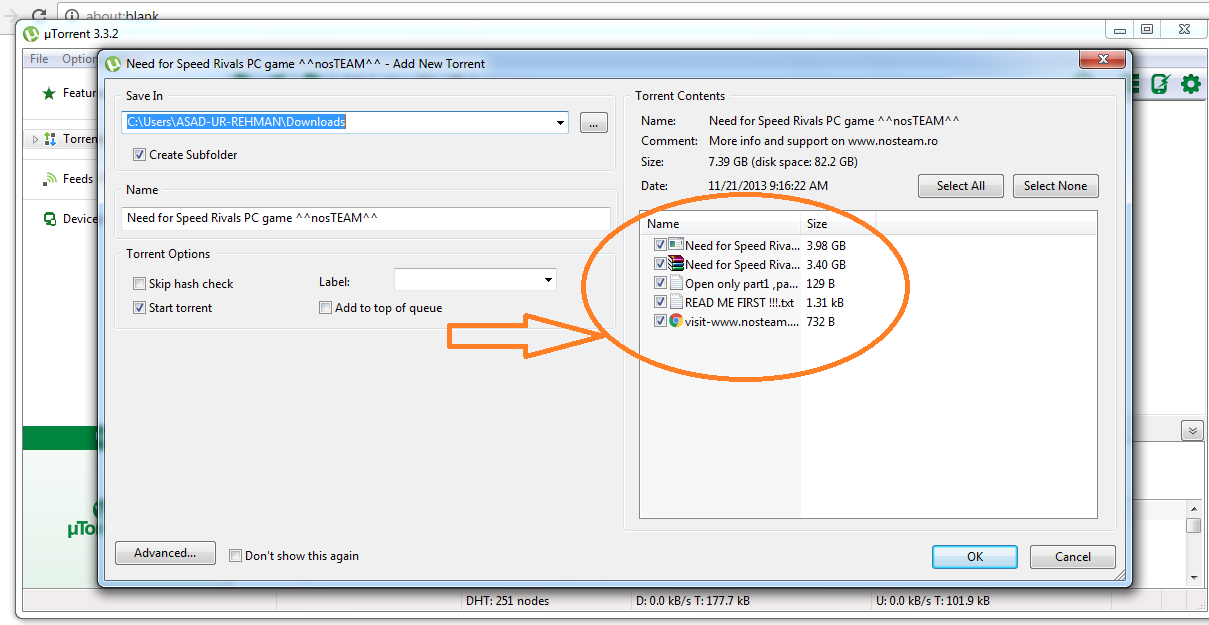The image size is (1209, 625).
Task: Select the Open only part1 file name
Action: click(742, 283)
